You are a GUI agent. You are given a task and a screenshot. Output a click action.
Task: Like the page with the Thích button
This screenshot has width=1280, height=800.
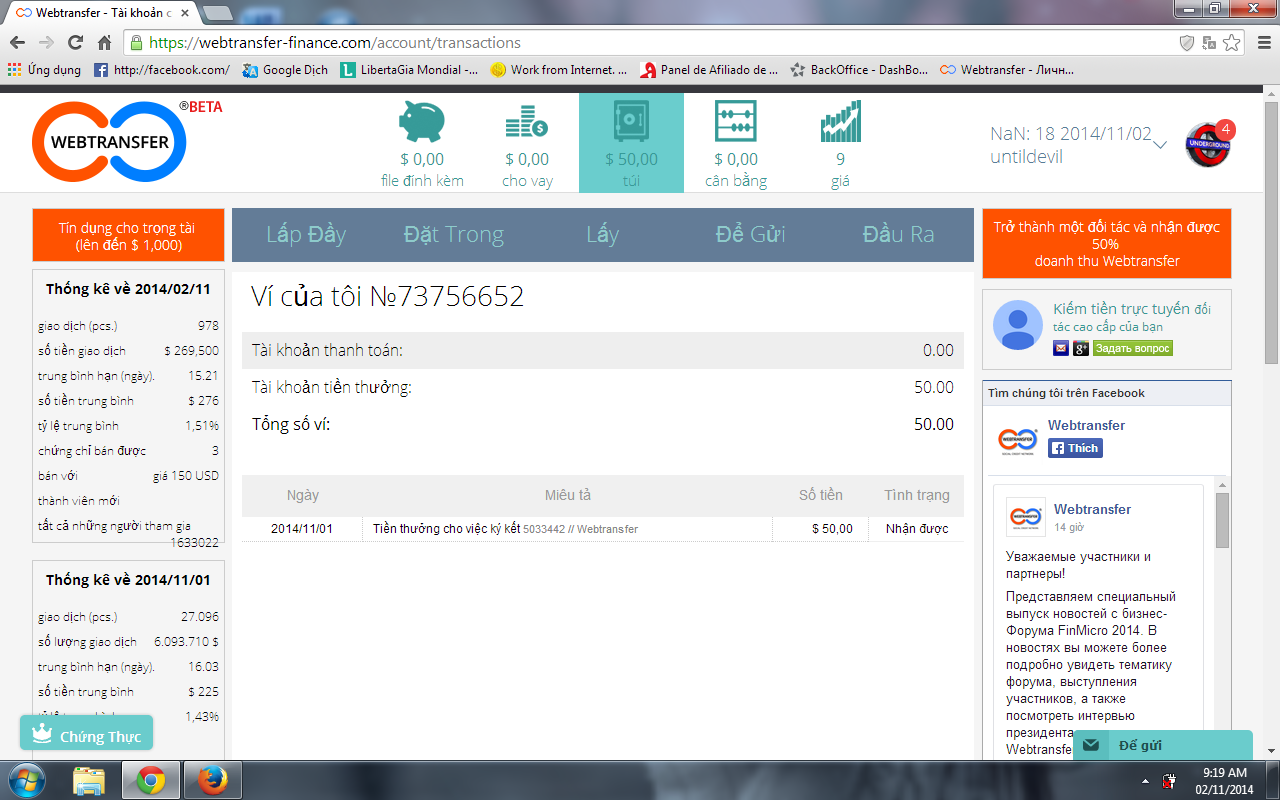coord(1075,448)
